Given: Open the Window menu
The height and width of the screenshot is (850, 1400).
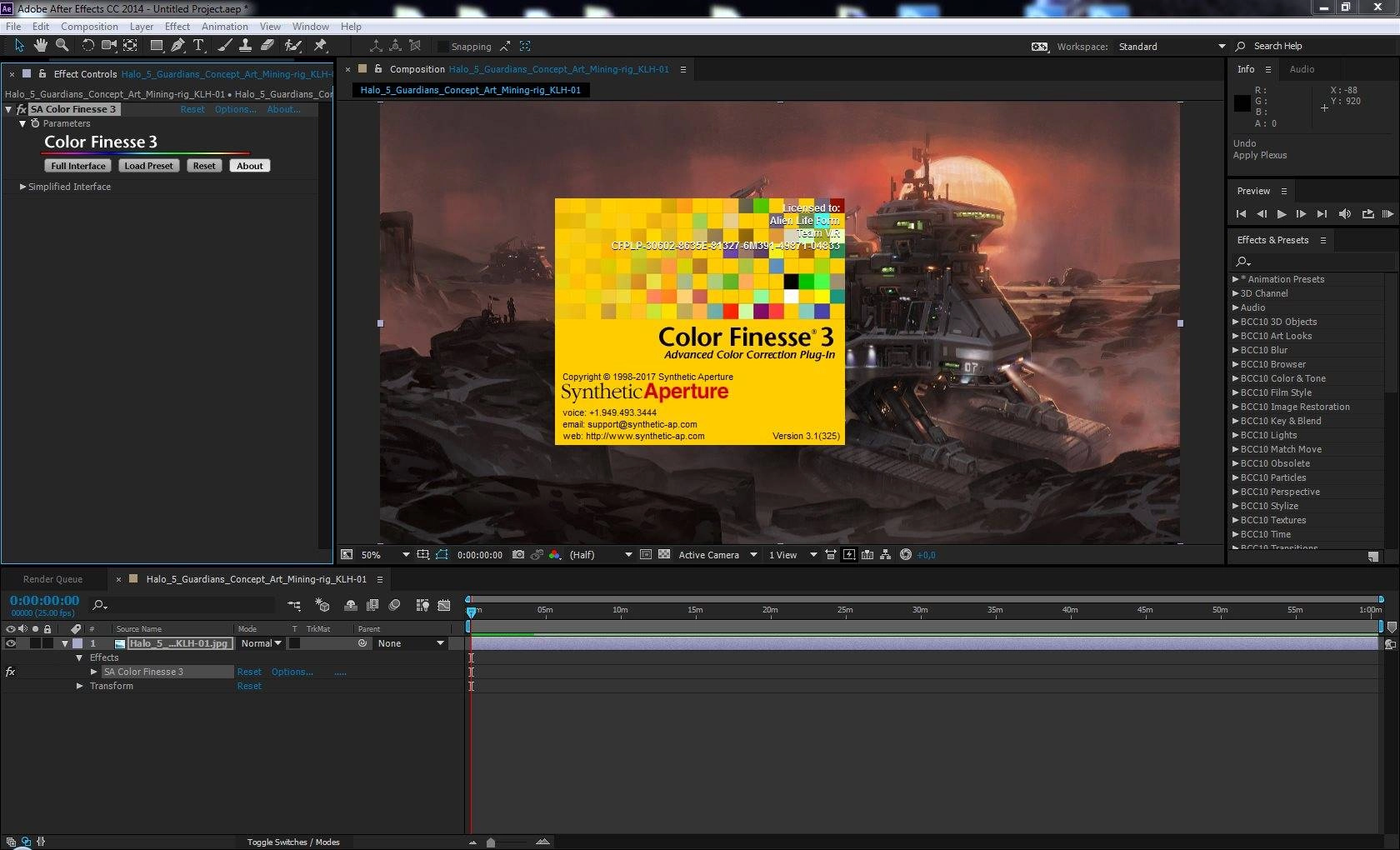Looking at the screenshot, I should tap(311, 26).
